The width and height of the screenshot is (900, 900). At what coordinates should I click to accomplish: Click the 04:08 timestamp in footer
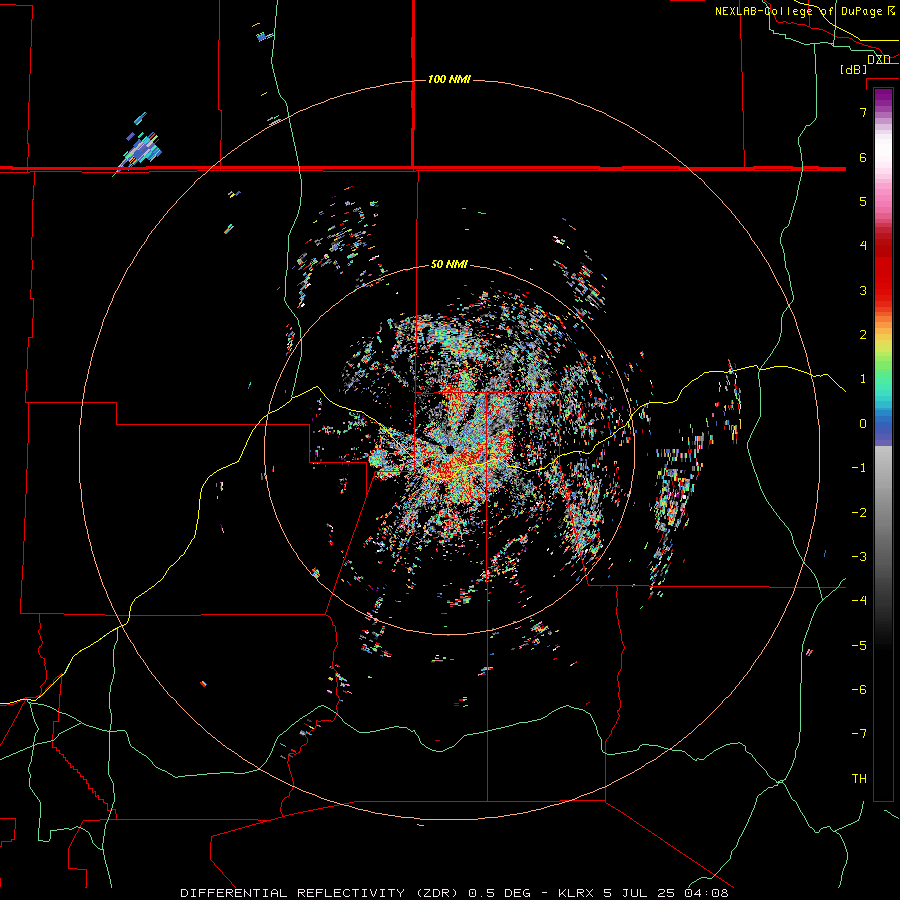click(706, 893)
